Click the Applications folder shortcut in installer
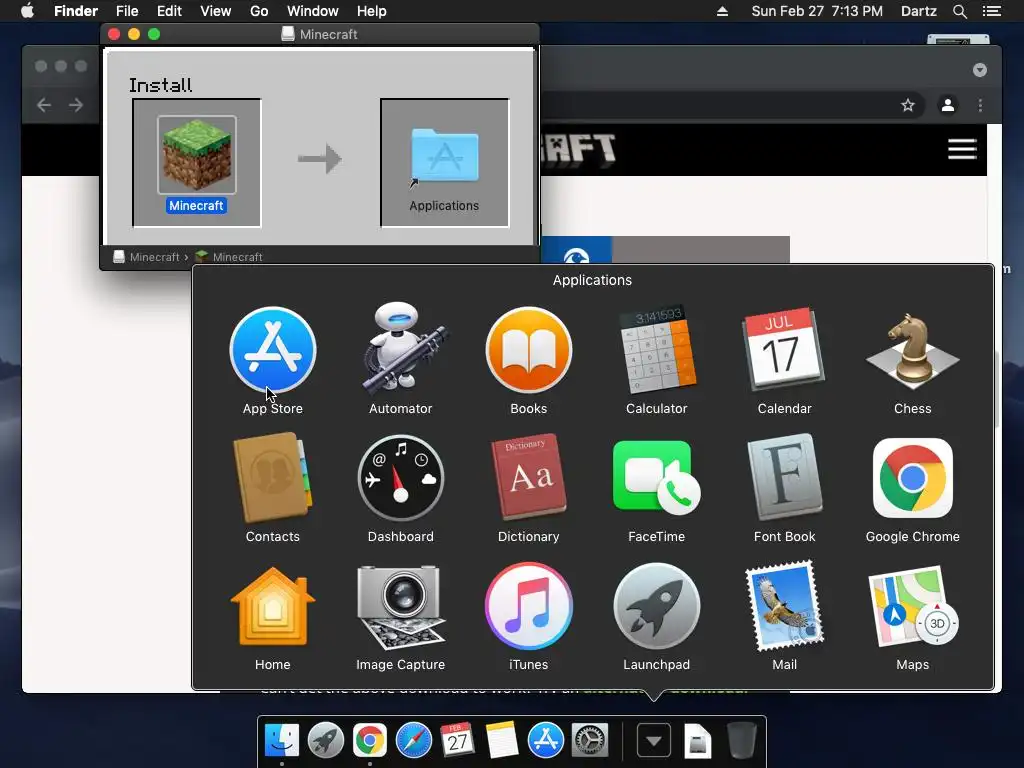This screenshot has height=768, width=1024. (x=445, y=157)
